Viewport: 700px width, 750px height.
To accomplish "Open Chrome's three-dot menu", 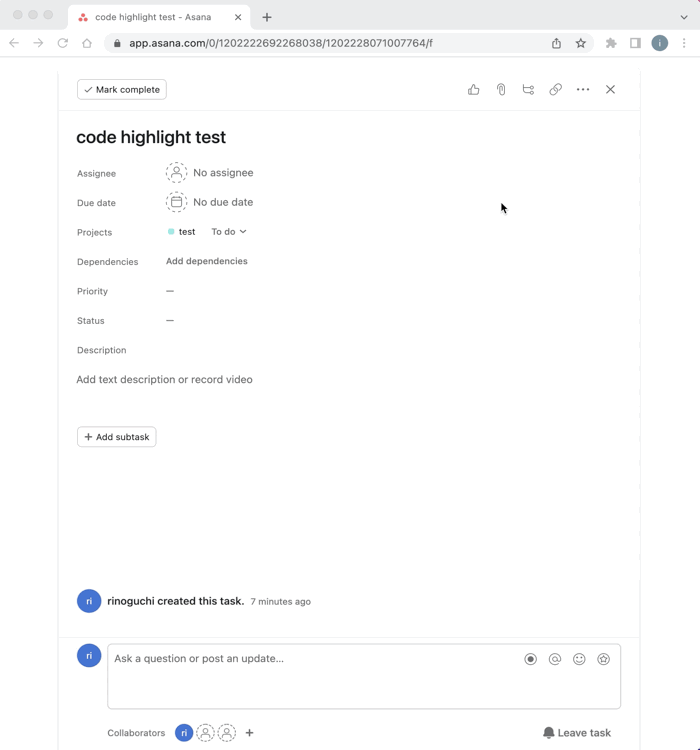I will point(684,43).
